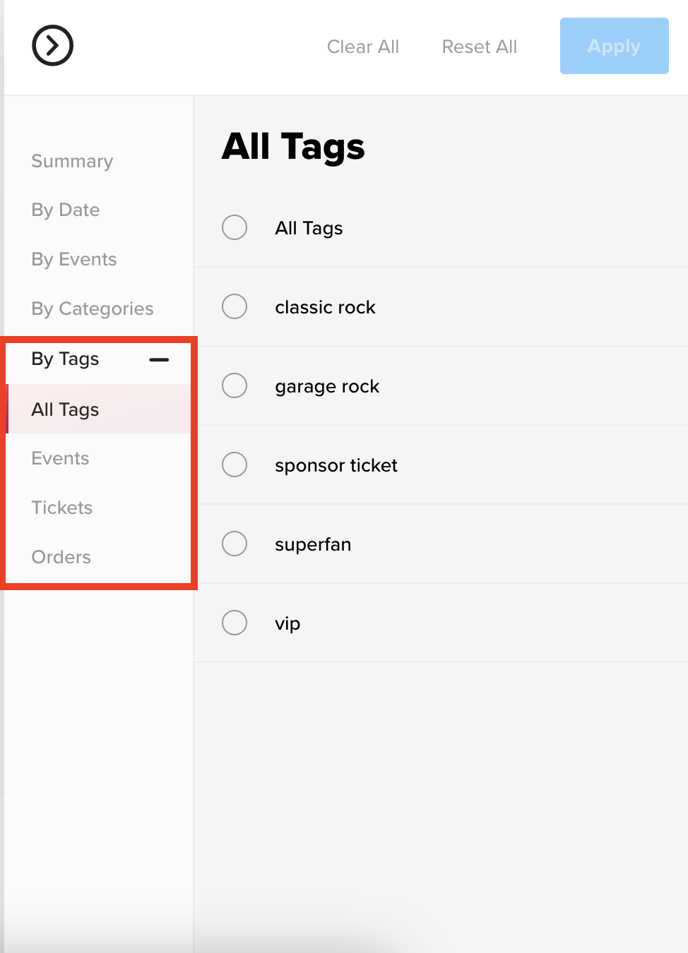Expand the By Categories filter section
The image size is (688, 953).
click(92, 309)
